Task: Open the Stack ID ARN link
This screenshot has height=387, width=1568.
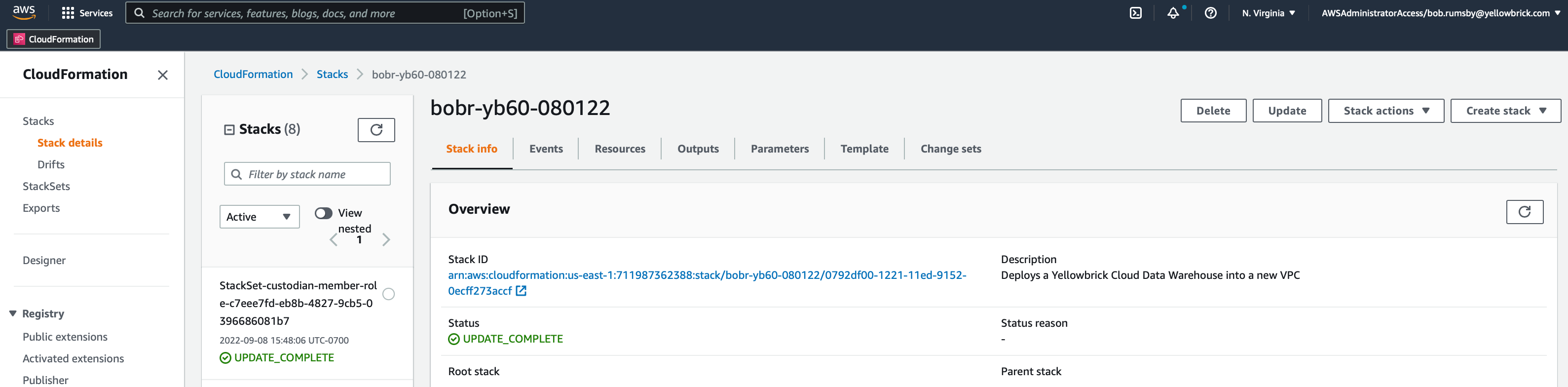Action: (x=707, y=283)
